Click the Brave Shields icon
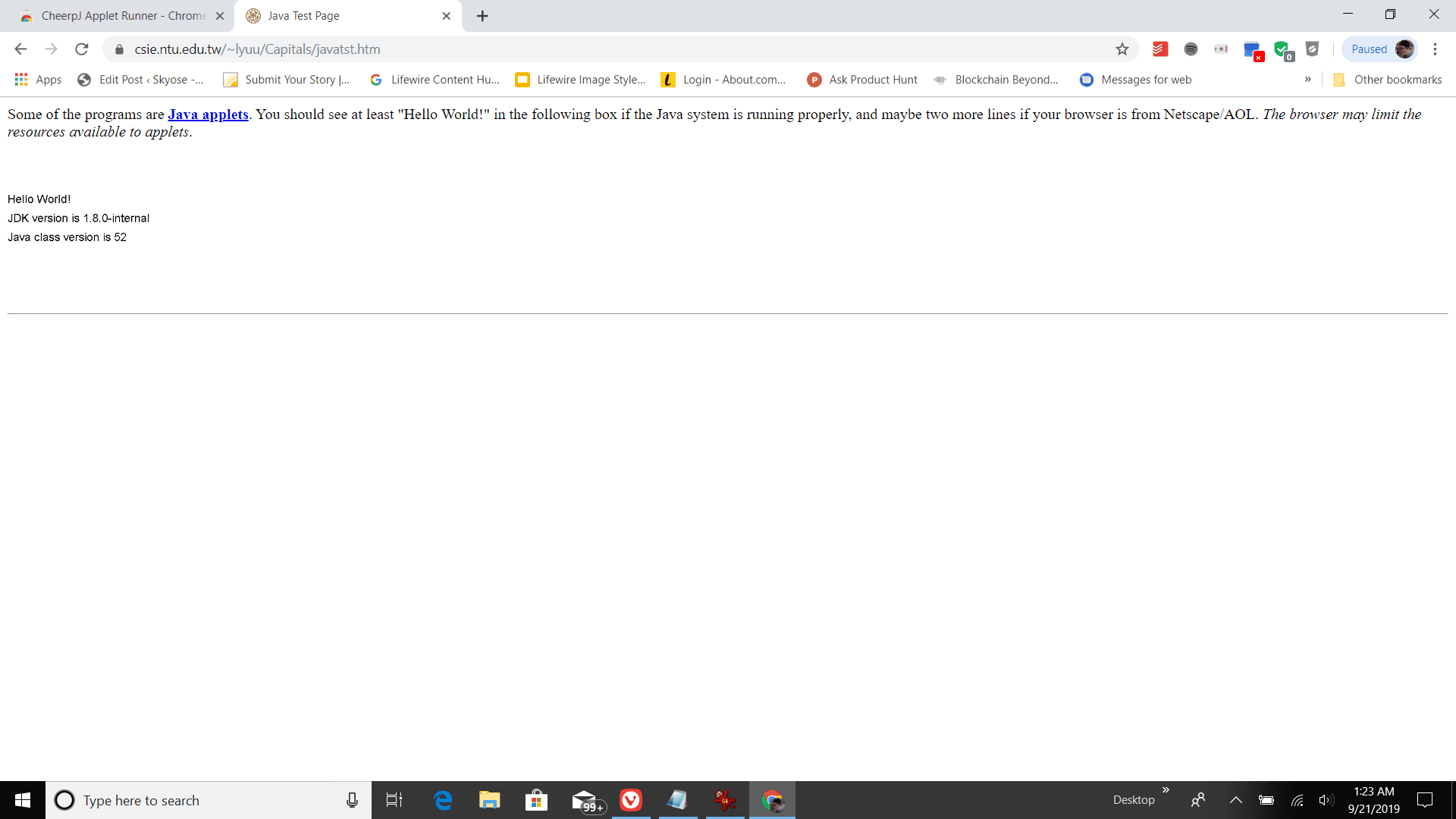Image resolution: width=1456 pixels, height=819 pixels. click(1314, 49)
